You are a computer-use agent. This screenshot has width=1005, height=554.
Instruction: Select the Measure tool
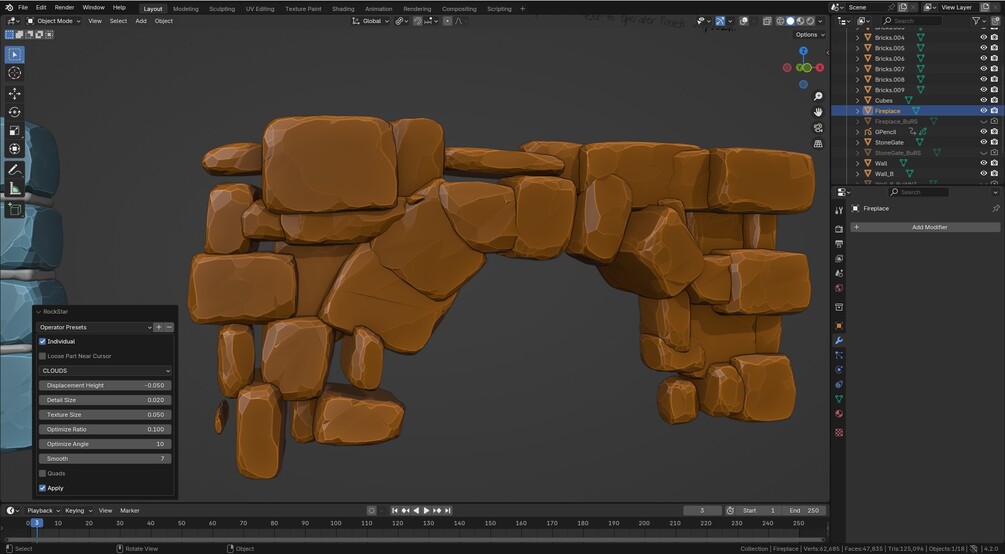15,189
